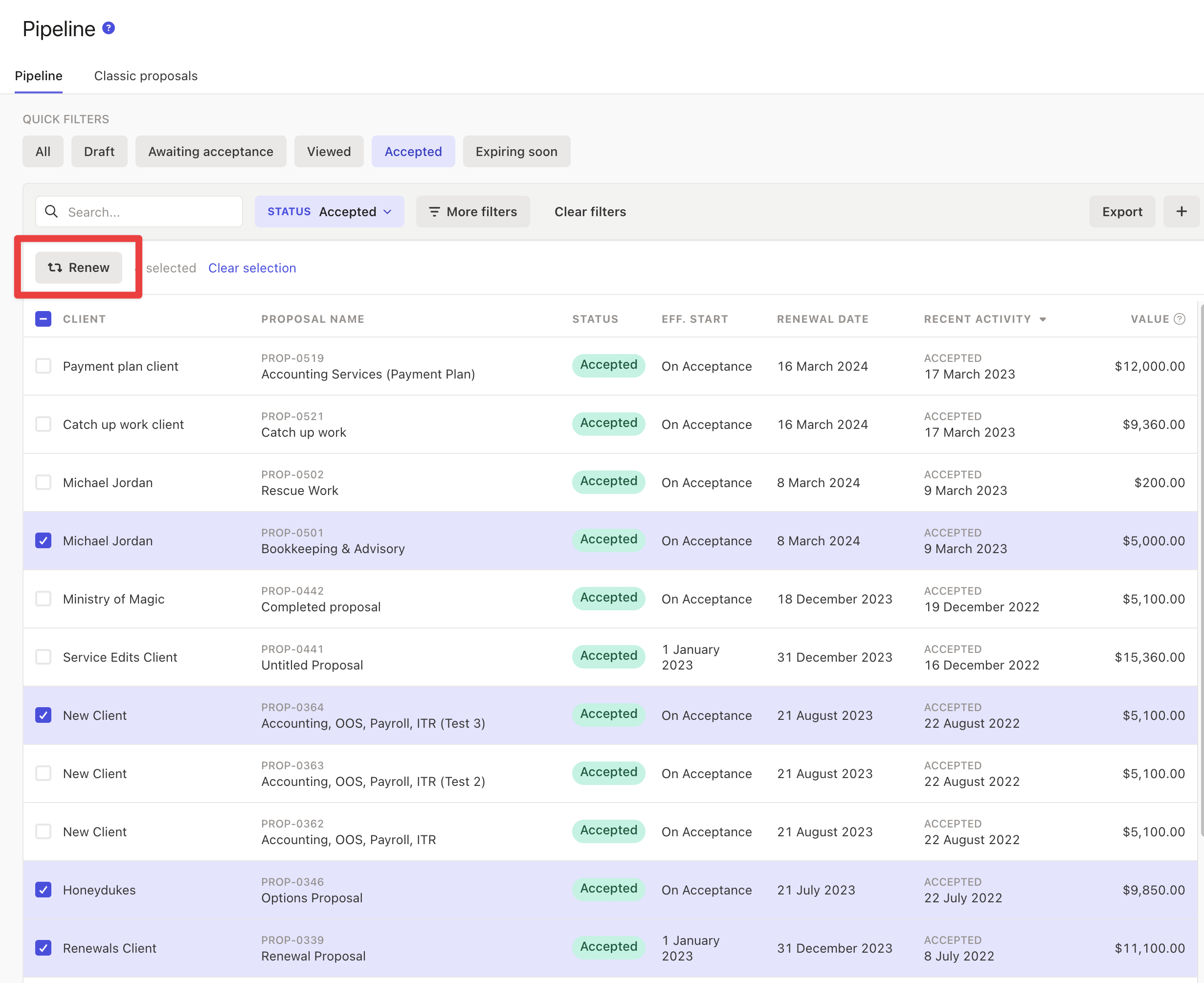Click the Export button

tap(1121, 211)
